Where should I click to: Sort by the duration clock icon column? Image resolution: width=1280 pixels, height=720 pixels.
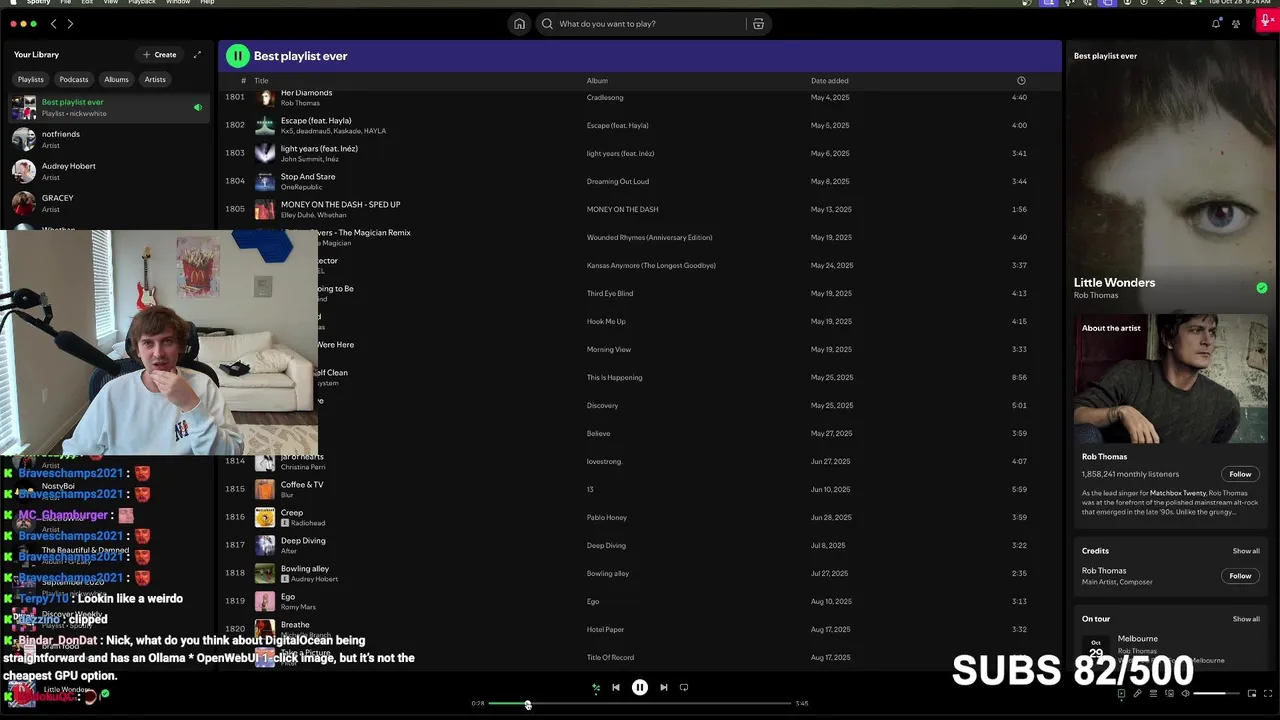point(1021,80)
